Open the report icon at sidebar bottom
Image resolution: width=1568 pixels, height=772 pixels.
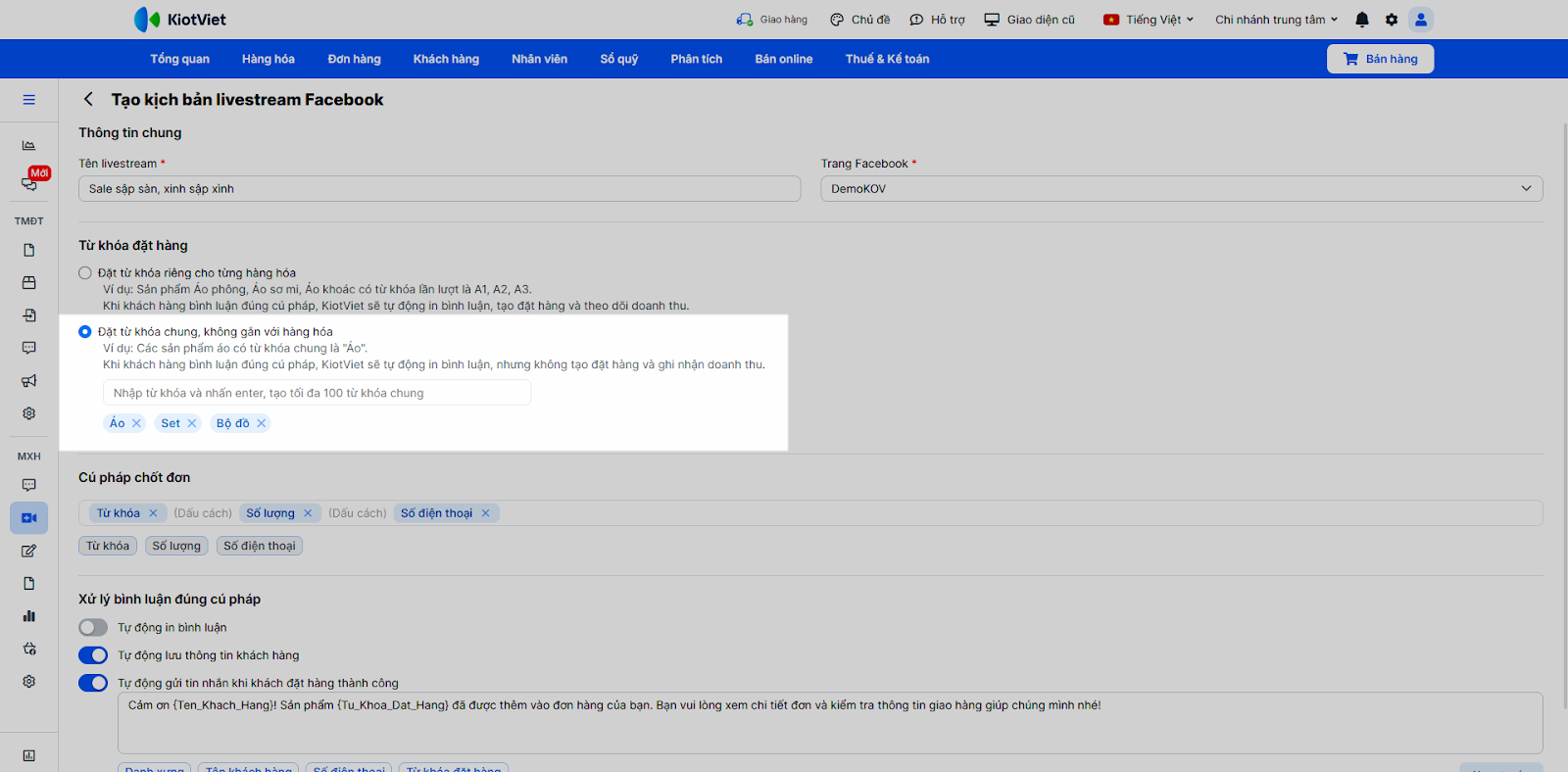29,755
